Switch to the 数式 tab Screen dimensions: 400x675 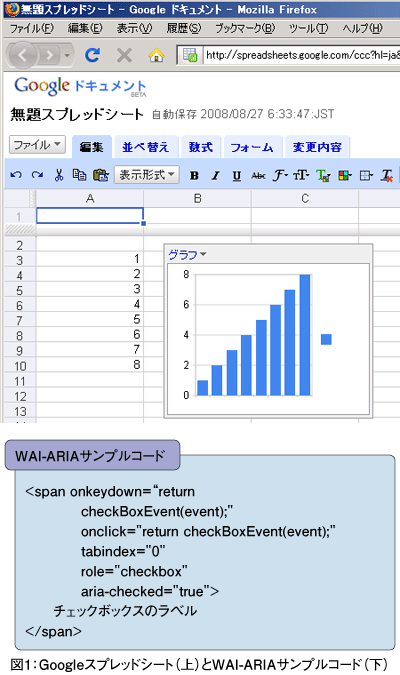(x=201, y=147)
